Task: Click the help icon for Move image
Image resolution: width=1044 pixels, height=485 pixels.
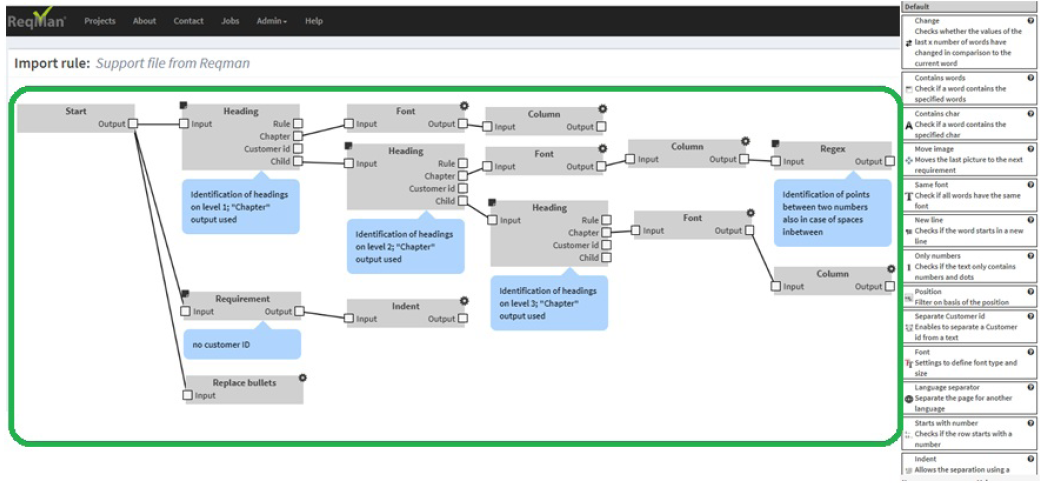Action: click(x=1031, y=149)
